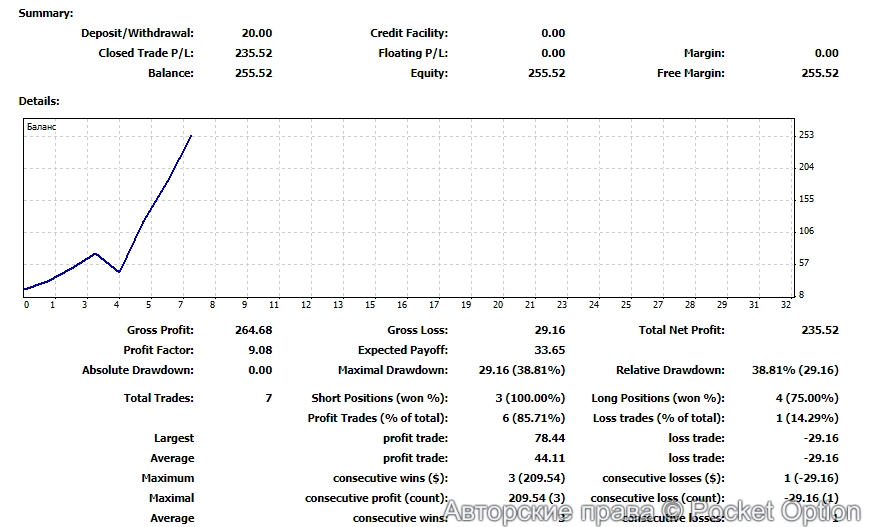The image size is (870, 527).
Task: Select the Short Positions (won %) label
Action: [x=379, y=398]
